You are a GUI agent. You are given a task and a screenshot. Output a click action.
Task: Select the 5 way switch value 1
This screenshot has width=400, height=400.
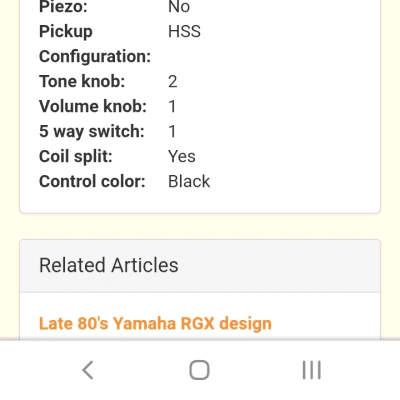point(172,131)
